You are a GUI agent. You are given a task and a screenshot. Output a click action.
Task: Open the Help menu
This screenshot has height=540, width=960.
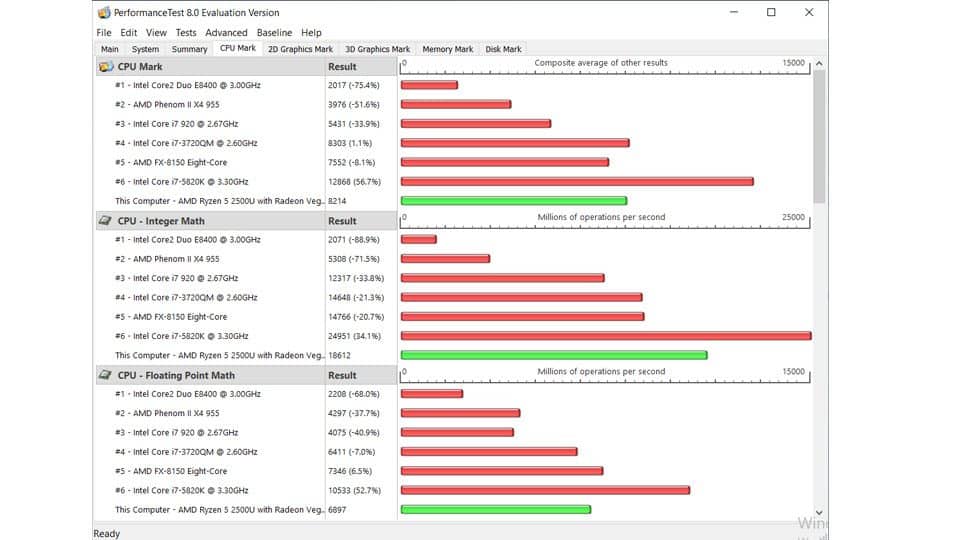(x=311, y=32)
